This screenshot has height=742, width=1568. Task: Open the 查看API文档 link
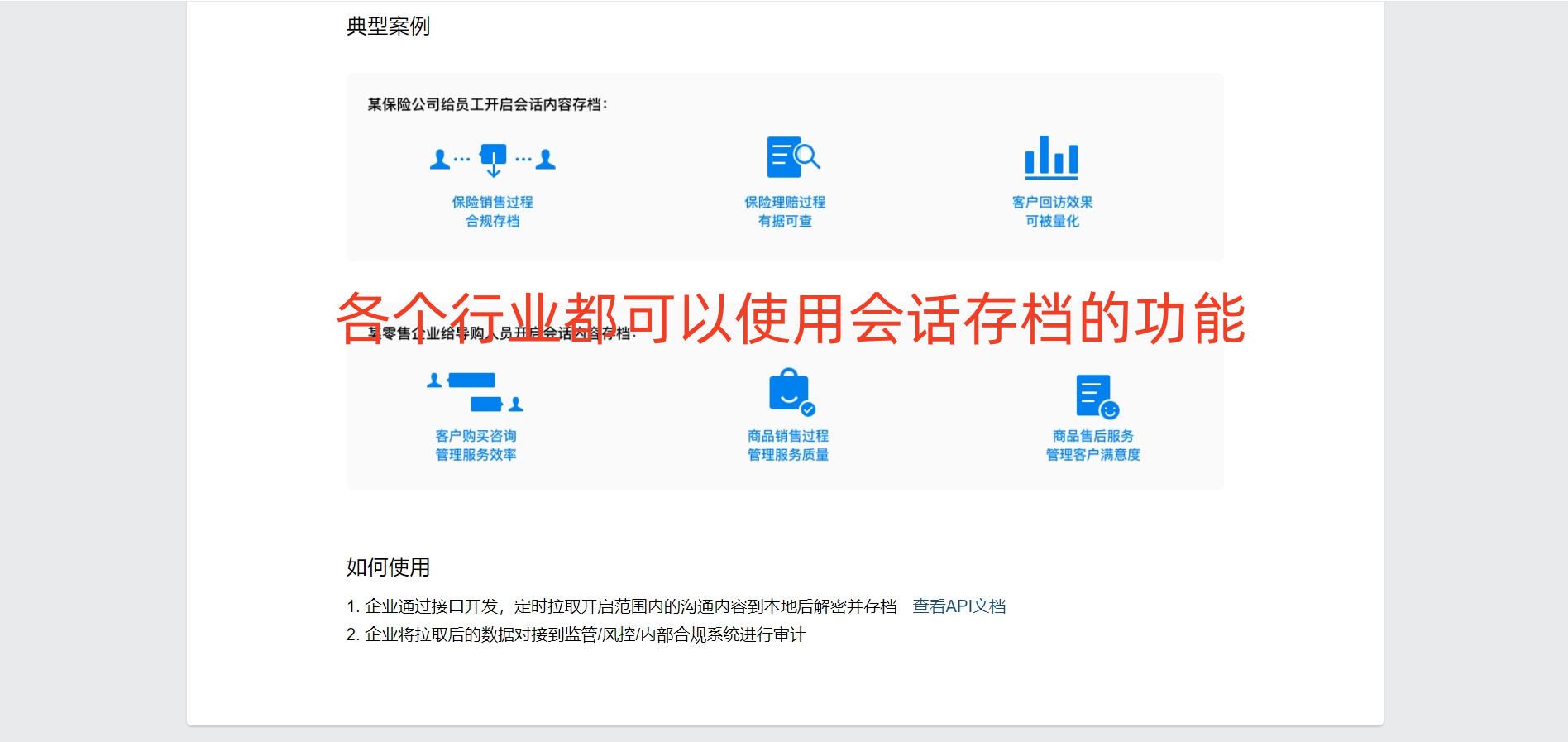(959, 606)
